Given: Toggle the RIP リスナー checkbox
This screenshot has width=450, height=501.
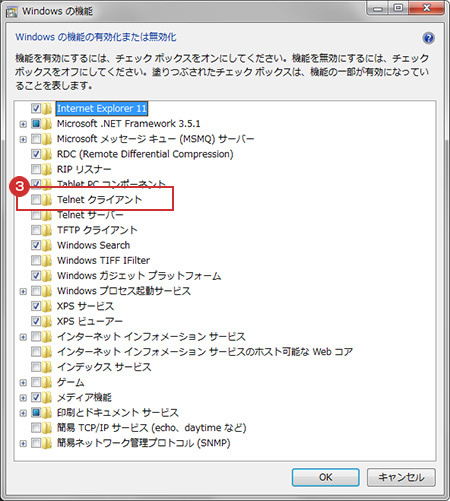Looking at the screenshot, I should point(36,169).
